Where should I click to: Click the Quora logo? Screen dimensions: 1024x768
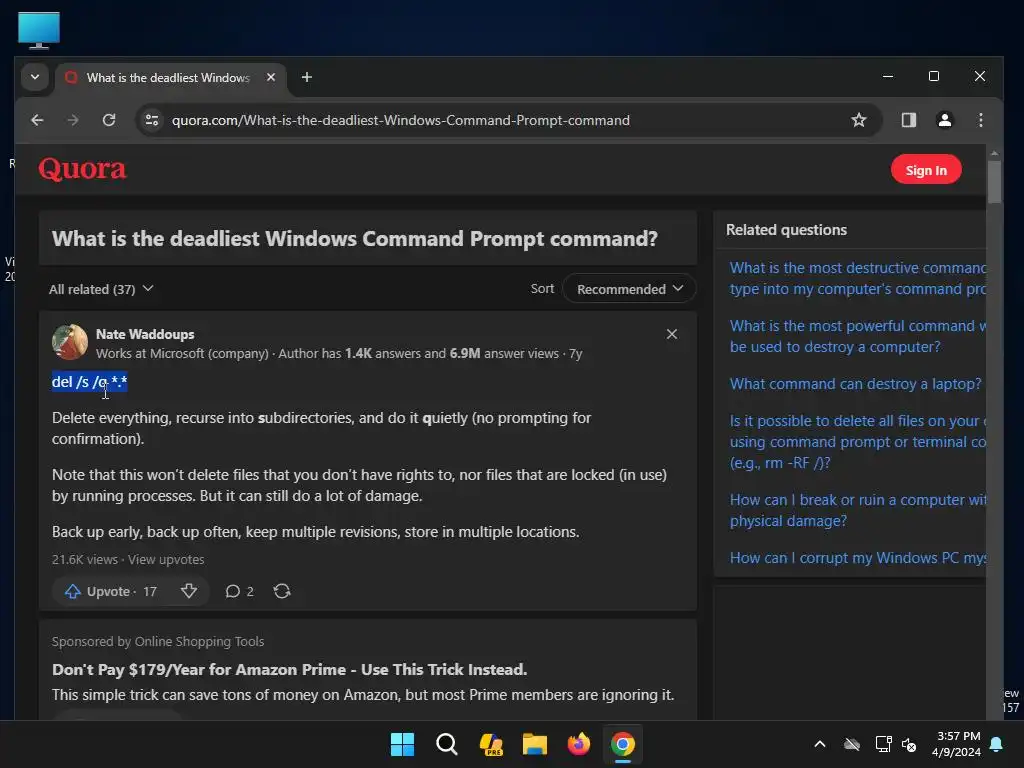[82, 169]
